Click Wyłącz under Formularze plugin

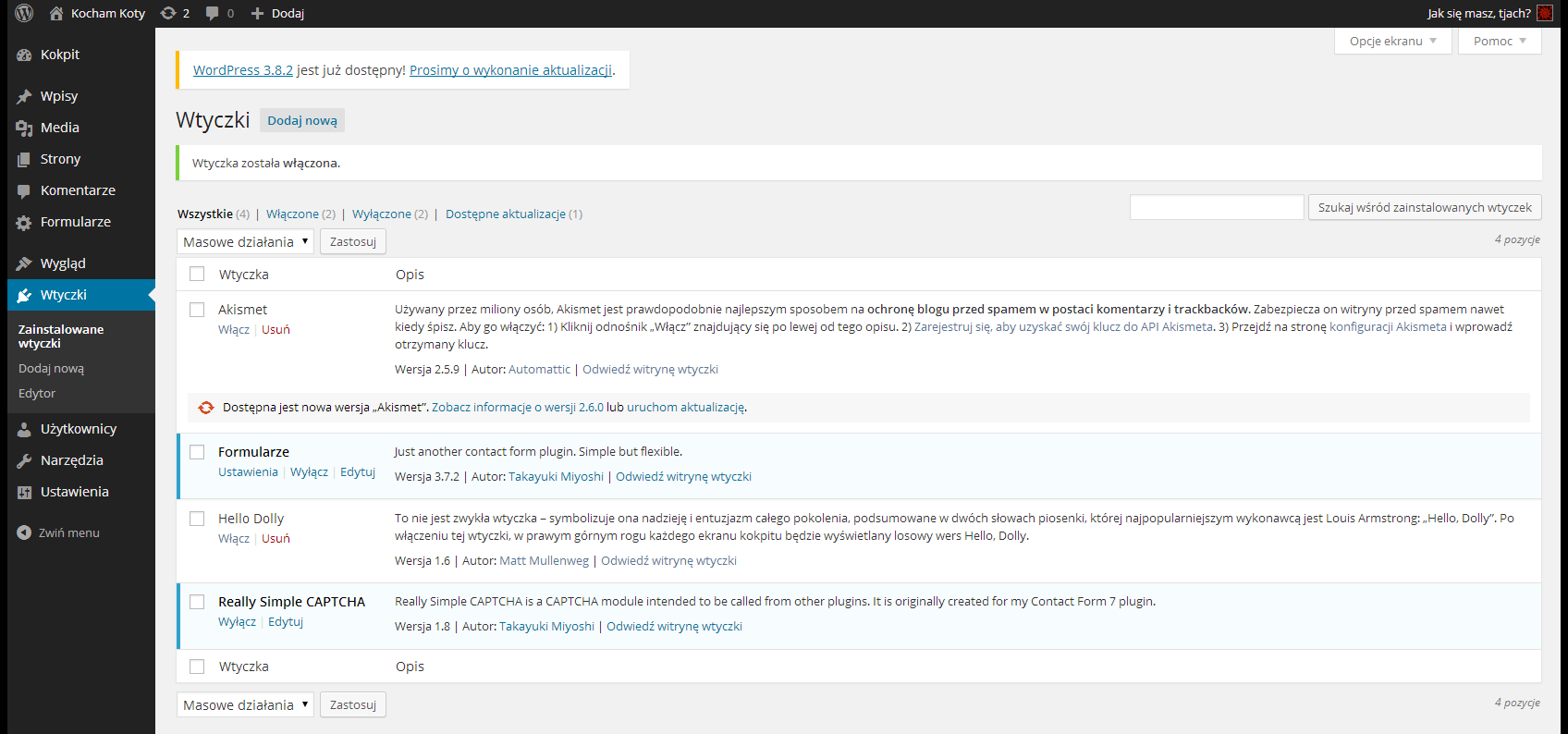(309, 471)
